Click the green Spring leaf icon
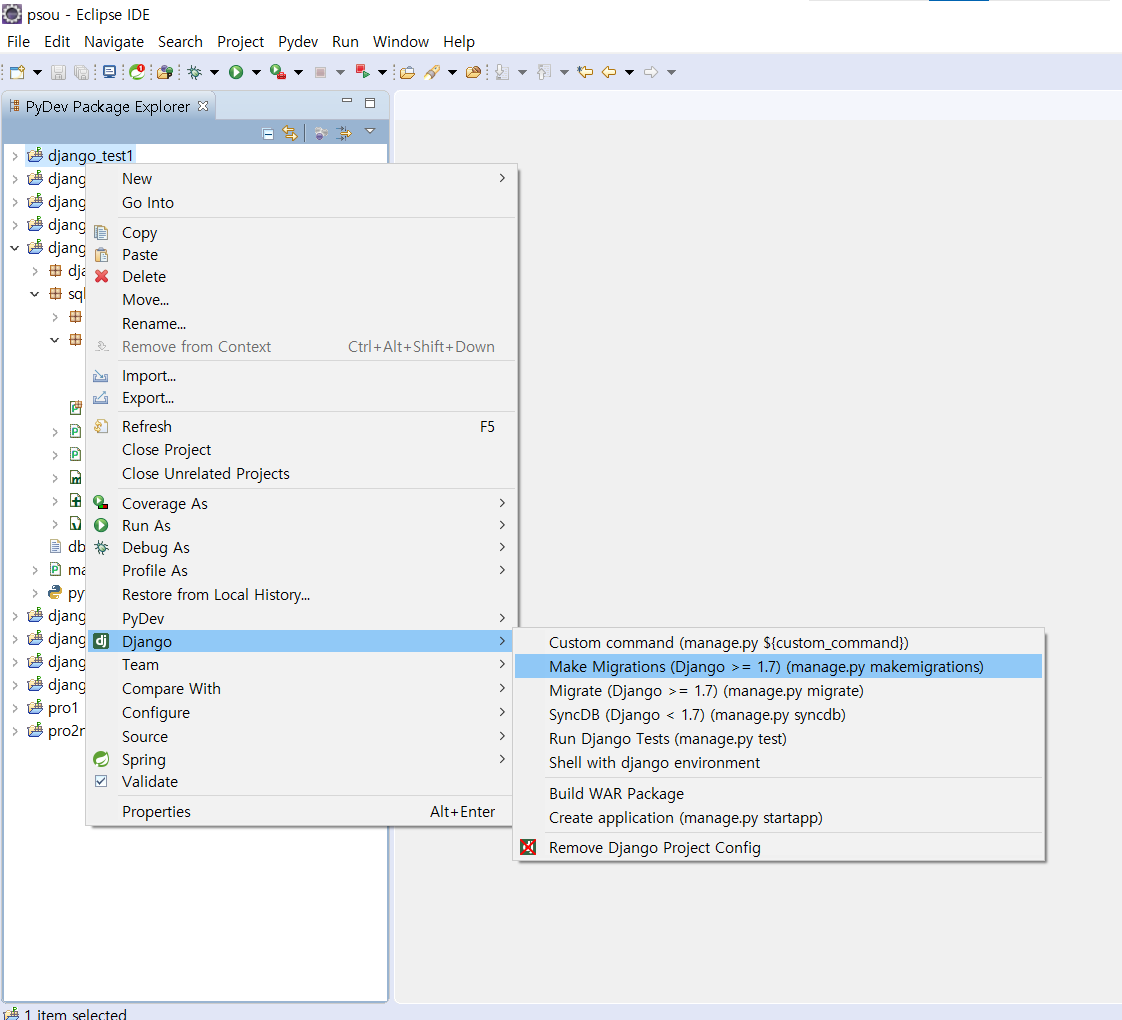This screenshot has height=1020, width=1122. (102, 759)
